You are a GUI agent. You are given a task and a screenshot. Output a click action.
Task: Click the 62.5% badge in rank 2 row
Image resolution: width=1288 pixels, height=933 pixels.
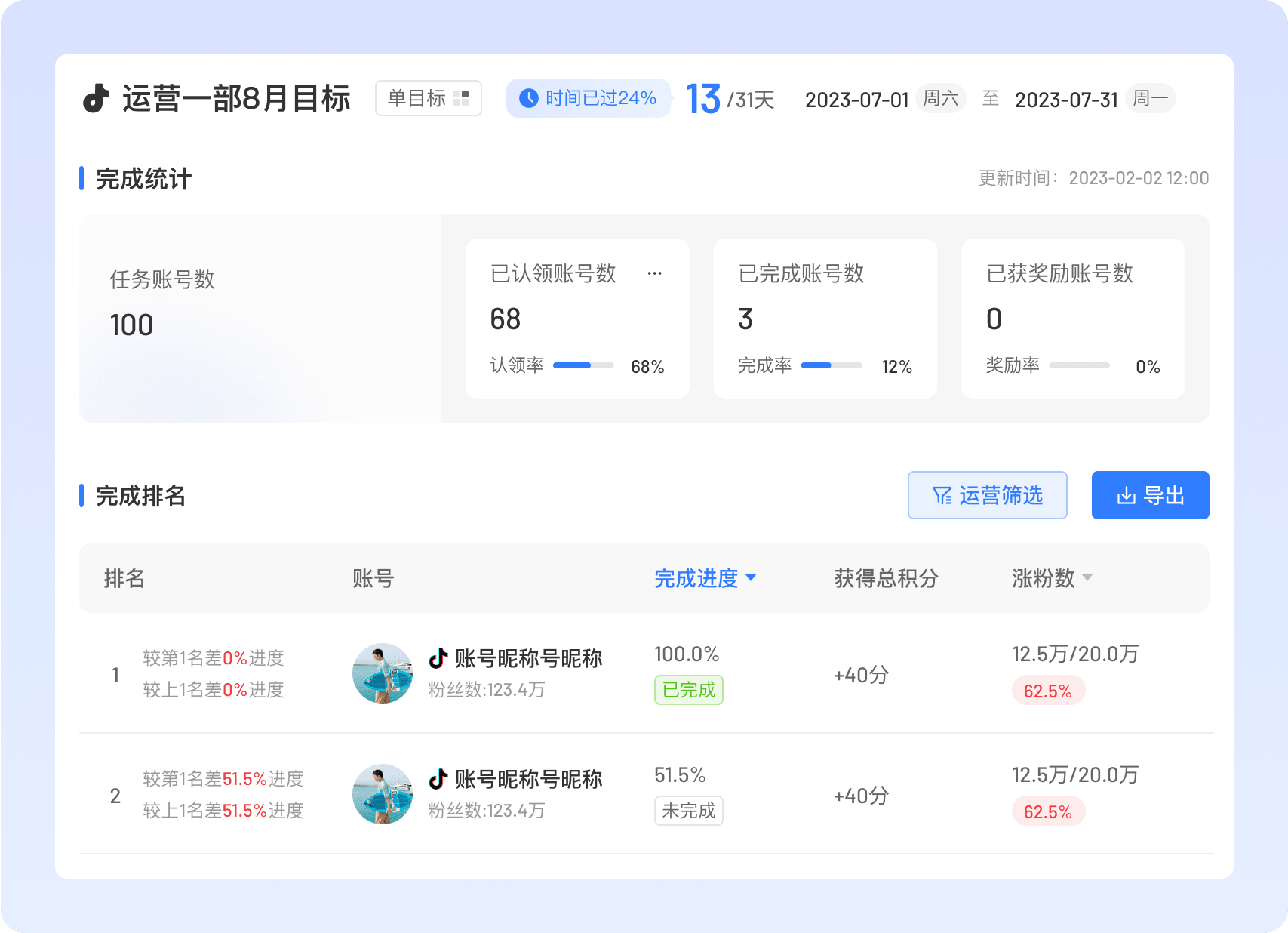[1048, 811]
